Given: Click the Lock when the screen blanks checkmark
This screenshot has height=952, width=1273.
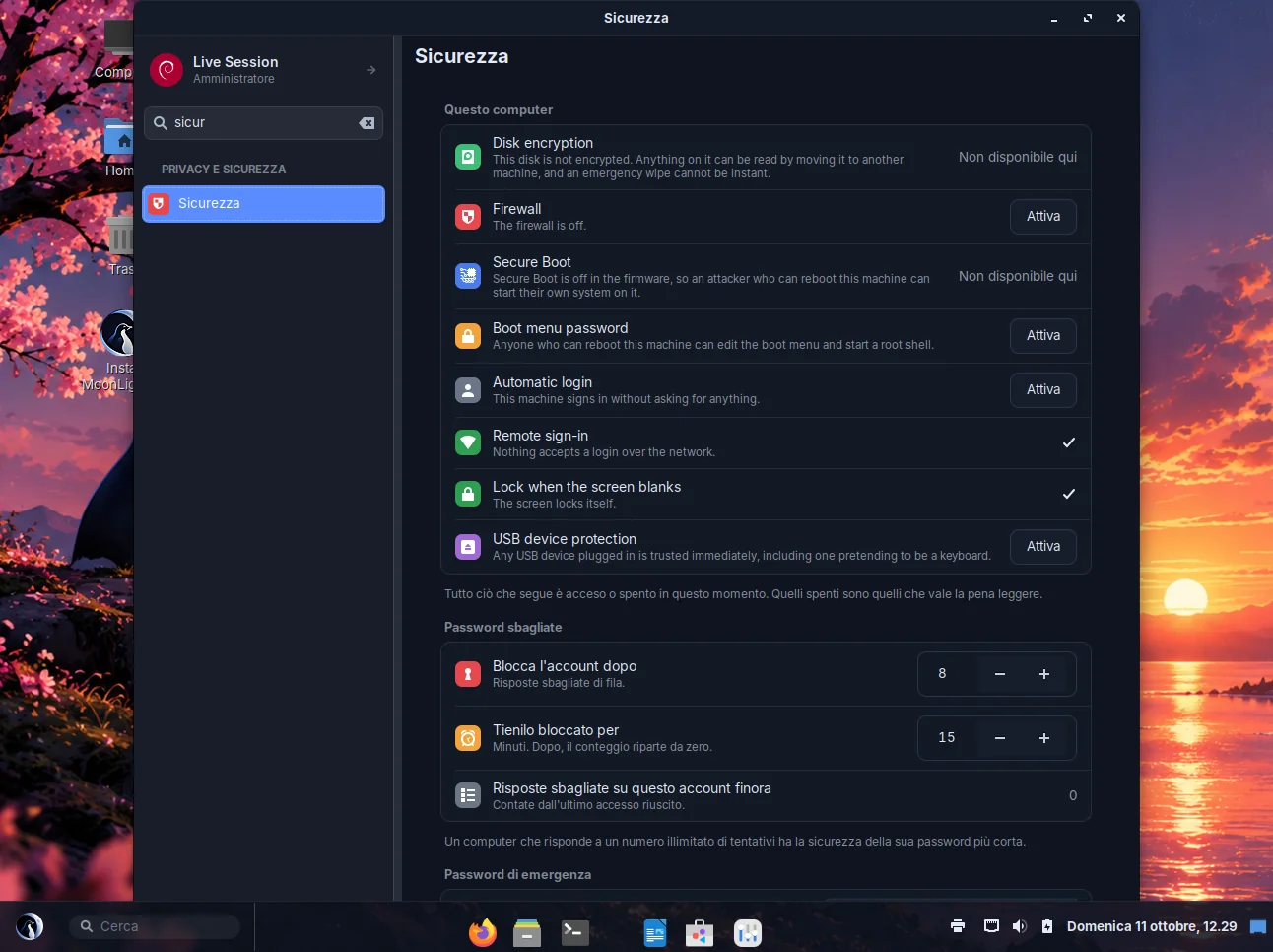Looking at the screenshot, I should pos(1069,494).
